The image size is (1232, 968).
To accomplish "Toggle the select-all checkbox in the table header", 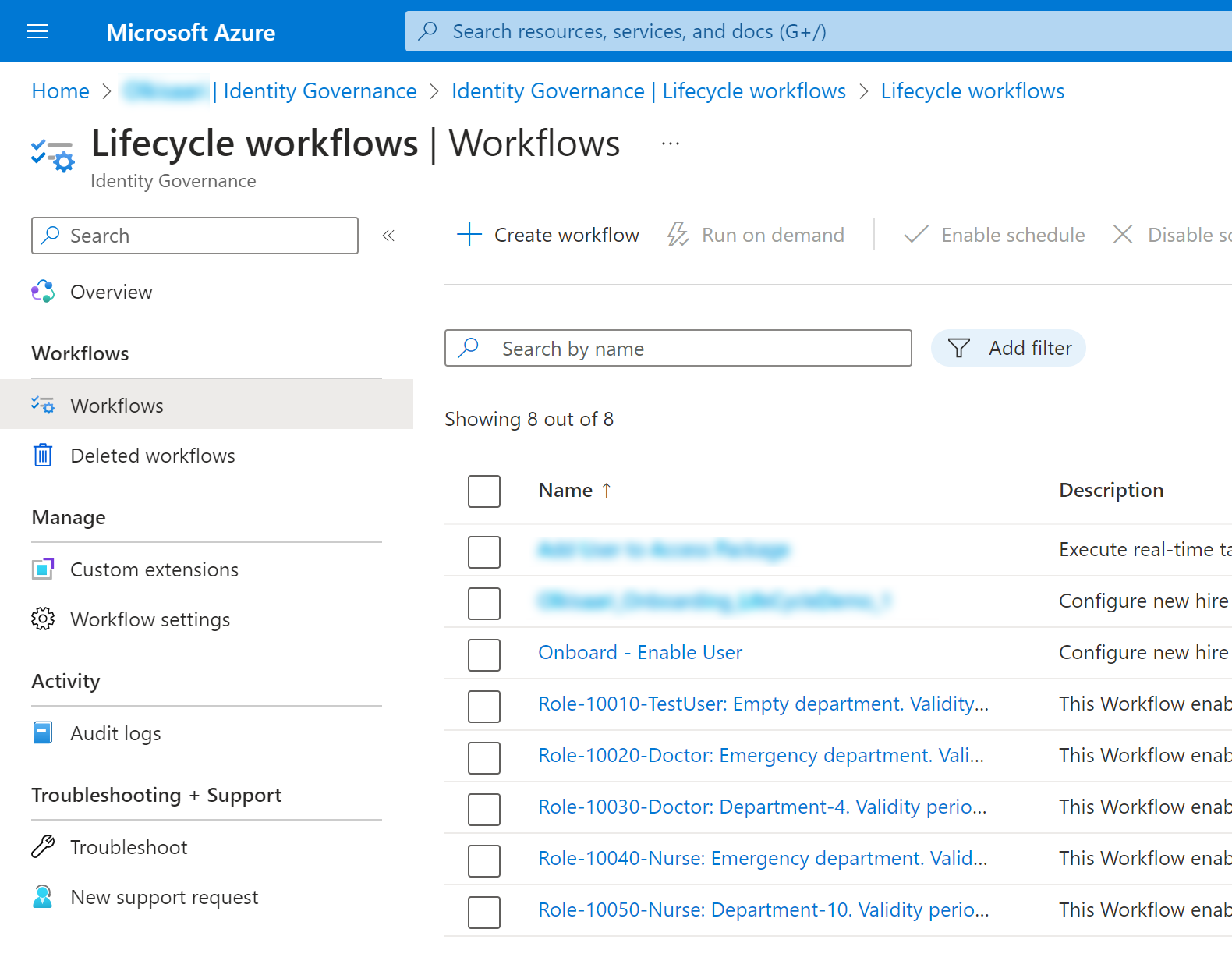I will (484, 491).
